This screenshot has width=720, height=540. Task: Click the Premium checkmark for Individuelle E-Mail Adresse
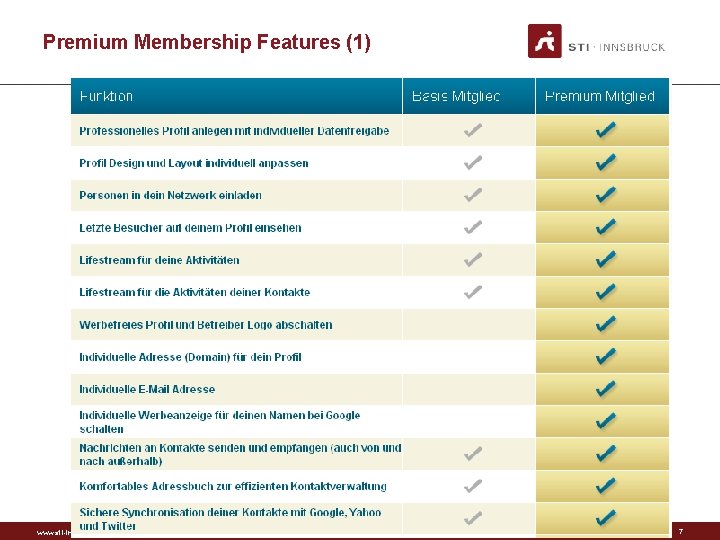(606, 389)
